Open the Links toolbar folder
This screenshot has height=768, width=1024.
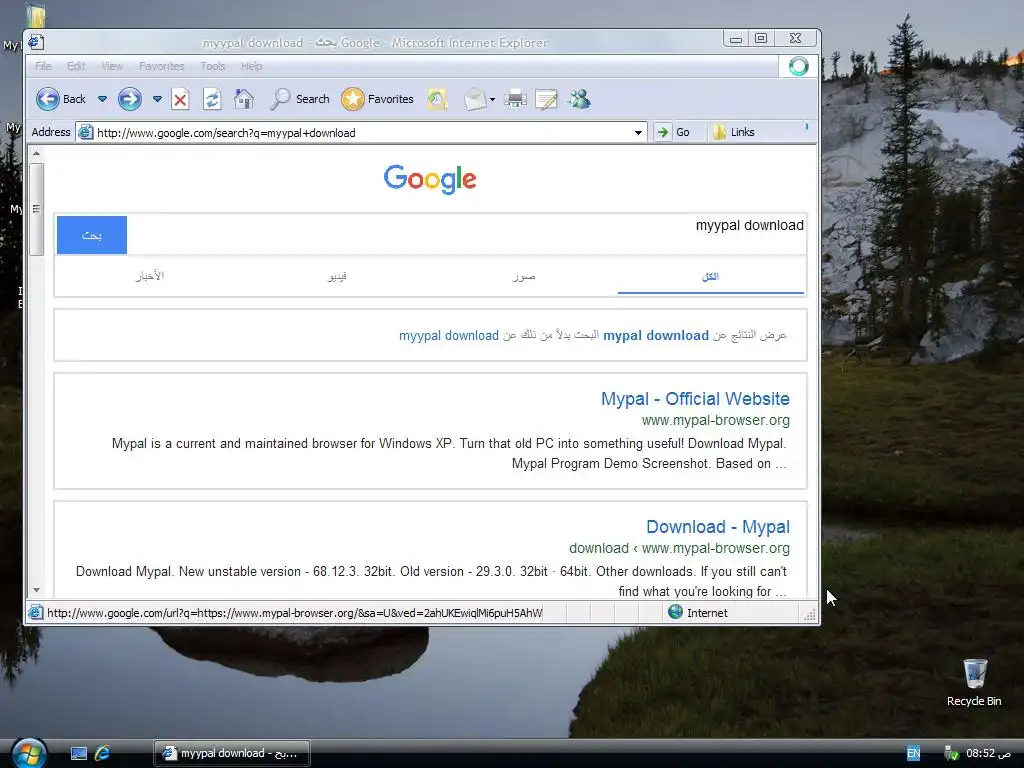tap(733, 133)
